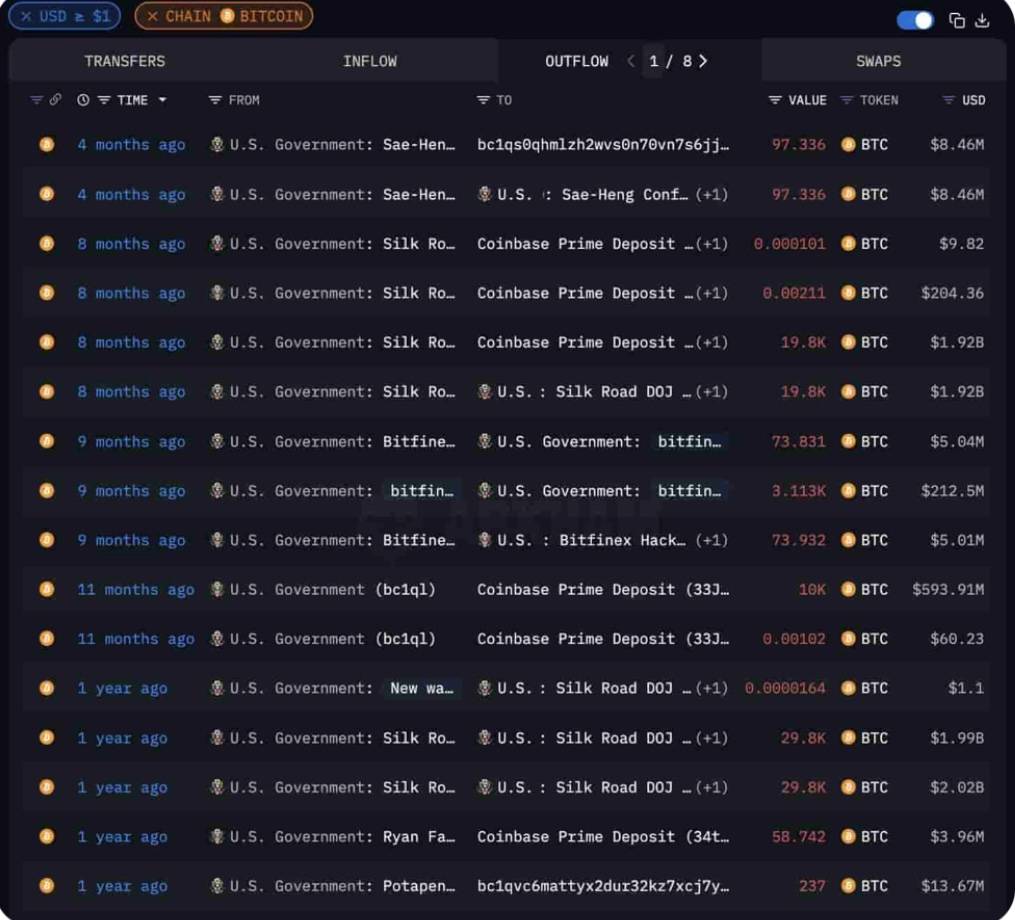1015x920 pixels.
Task: Click the transaction link icon in the header
Action: 55,100
